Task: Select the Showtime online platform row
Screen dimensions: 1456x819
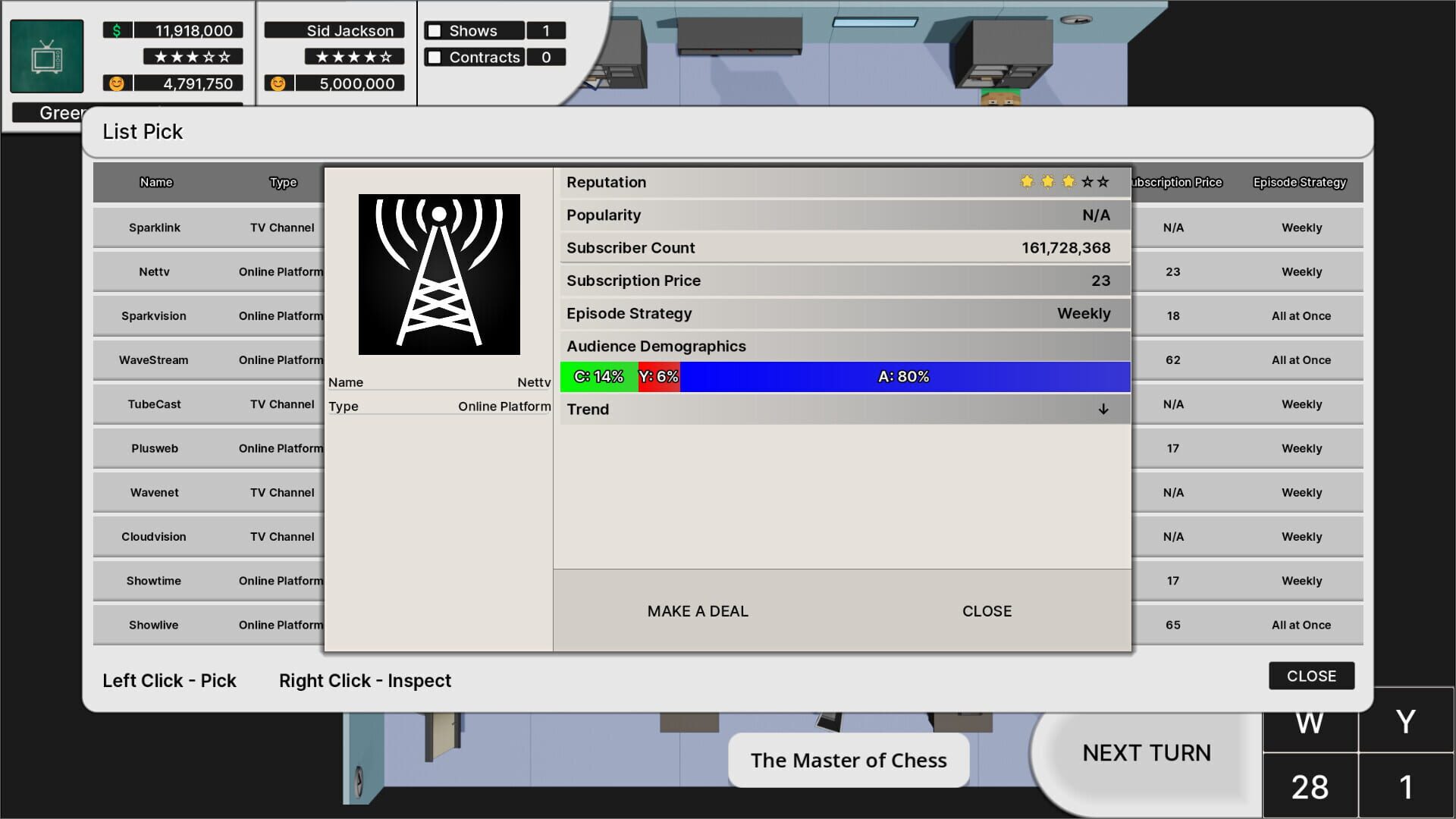Action: (153, 580)
